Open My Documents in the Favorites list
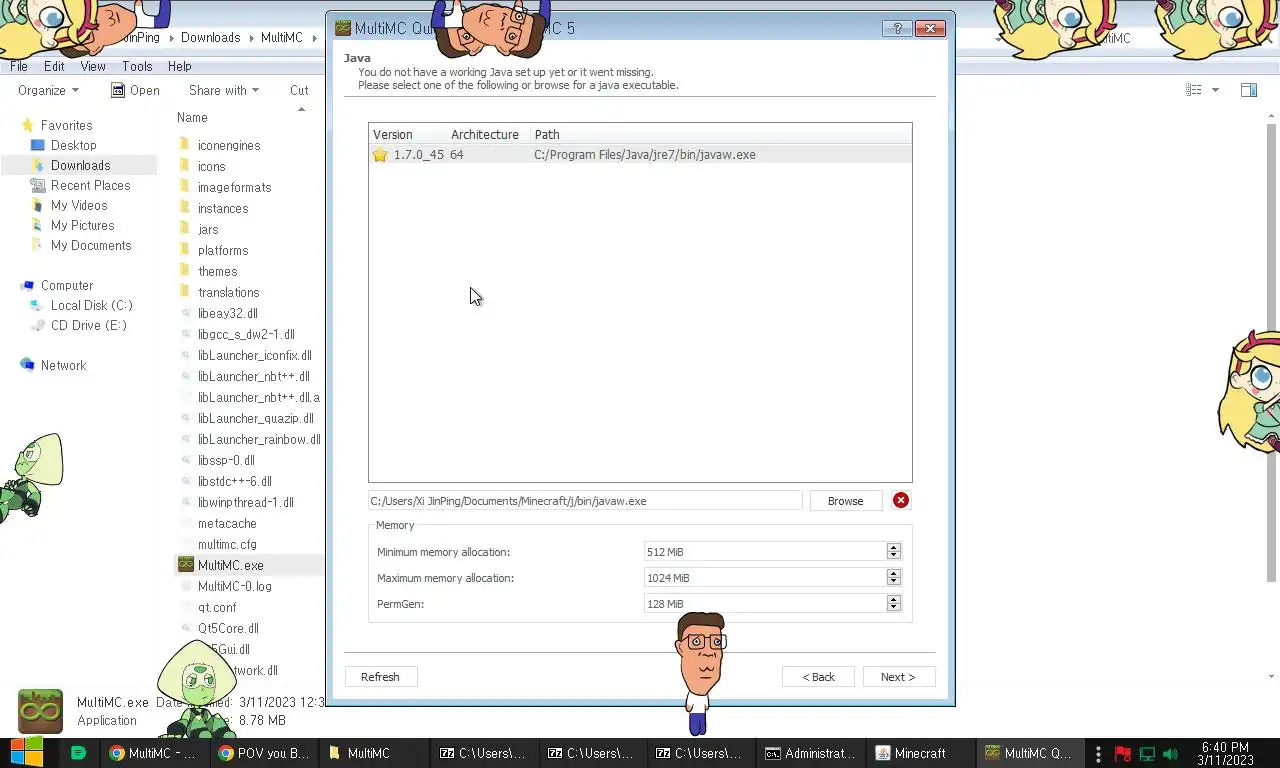The width and height of the screenshot is (1280, 768). pos(91,245)
